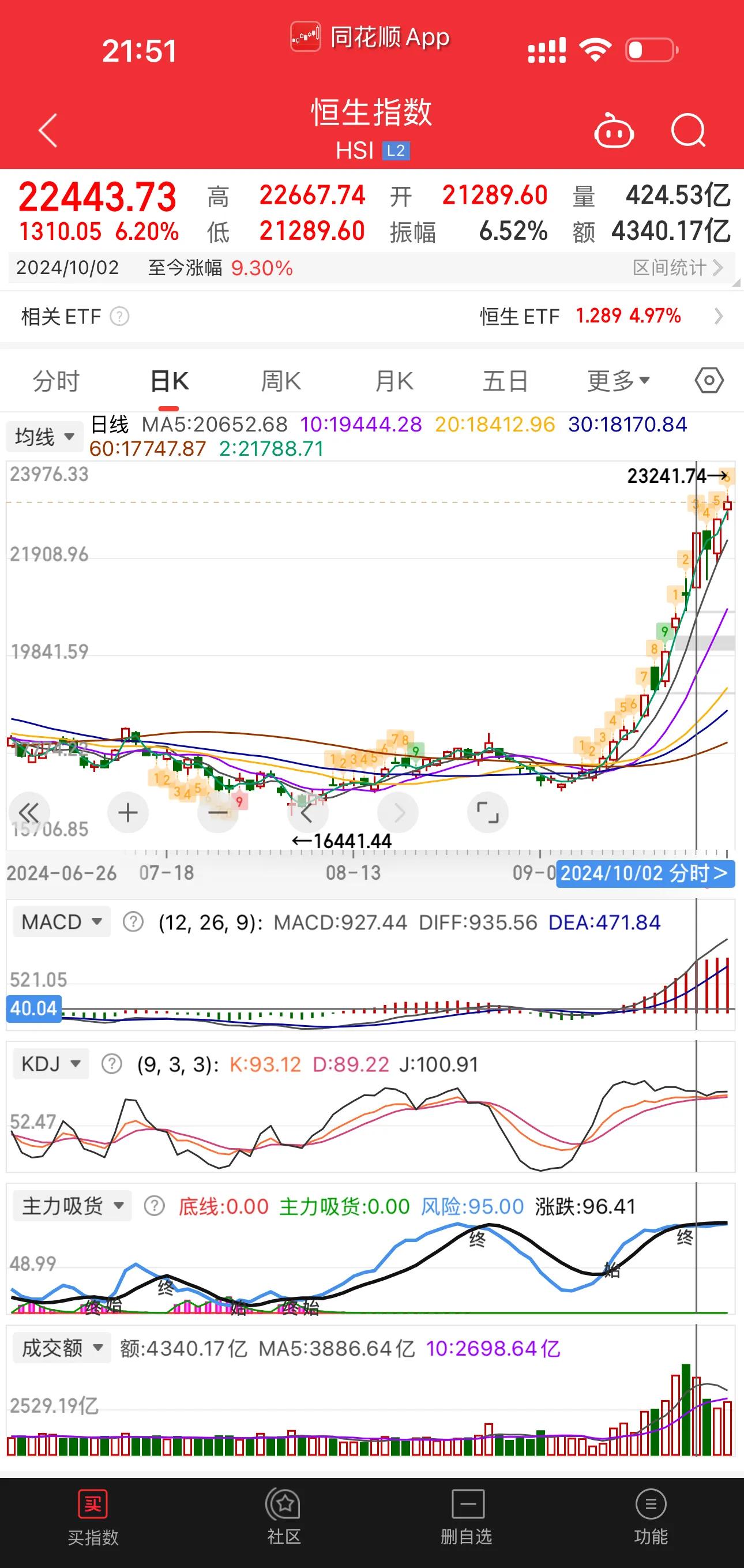
Task: Open 成交额 indicator dropdown
Action: click(62, 1347)
